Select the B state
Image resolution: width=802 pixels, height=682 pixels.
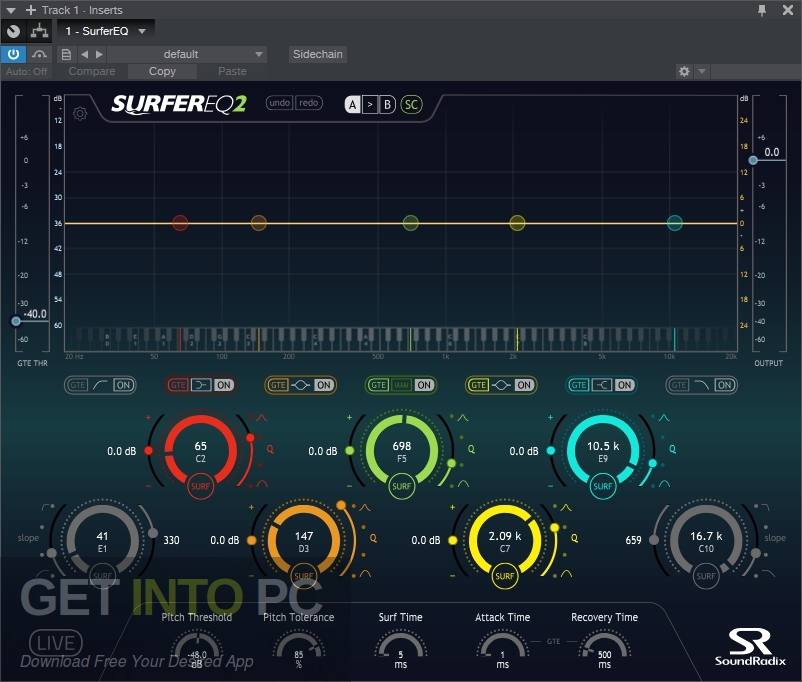coord(387,105)
